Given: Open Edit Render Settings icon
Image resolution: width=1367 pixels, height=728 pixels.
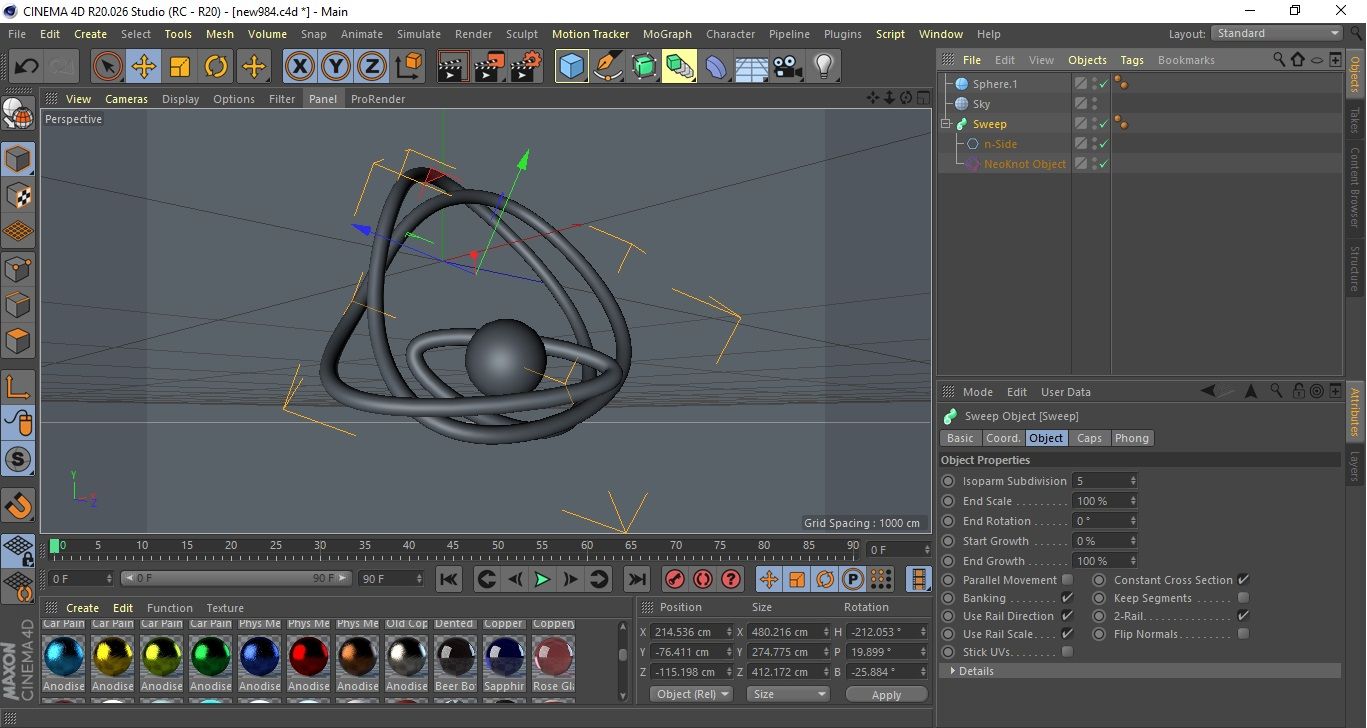Looking at the screenshot, I should (526, 67).
